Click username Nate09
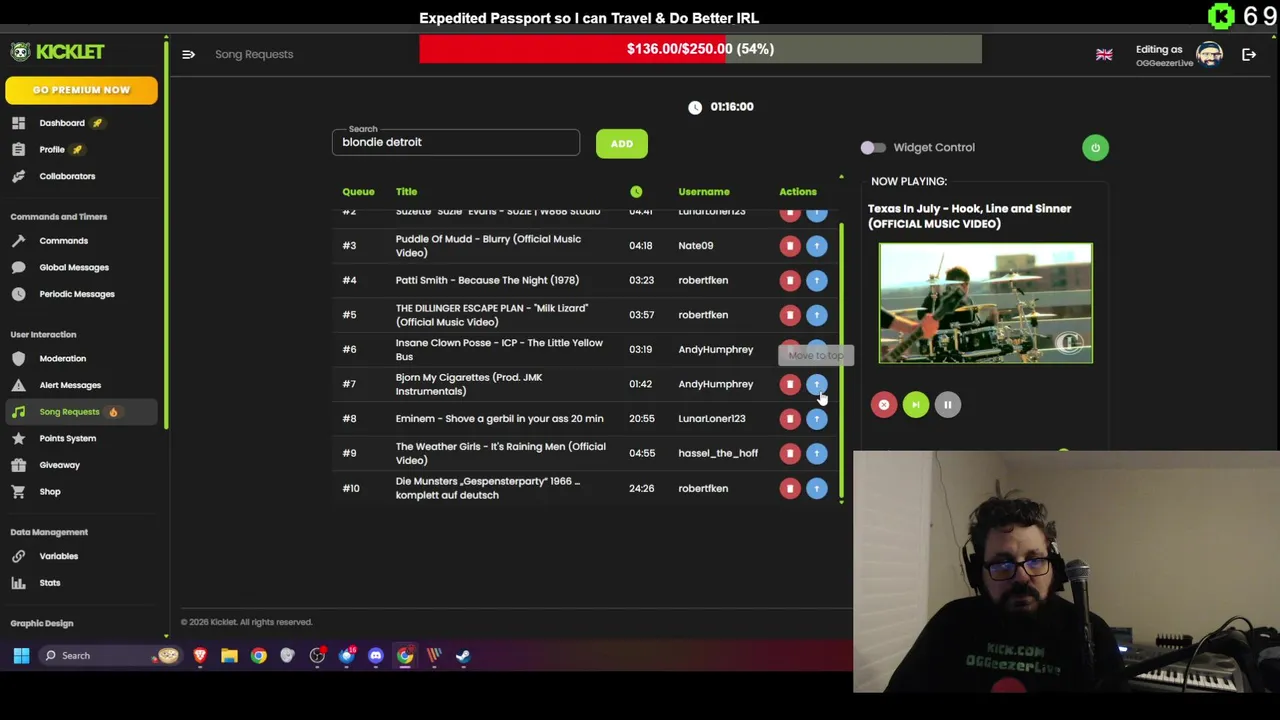The width and height of the screenshot is (1280, 720). point(696,246)
